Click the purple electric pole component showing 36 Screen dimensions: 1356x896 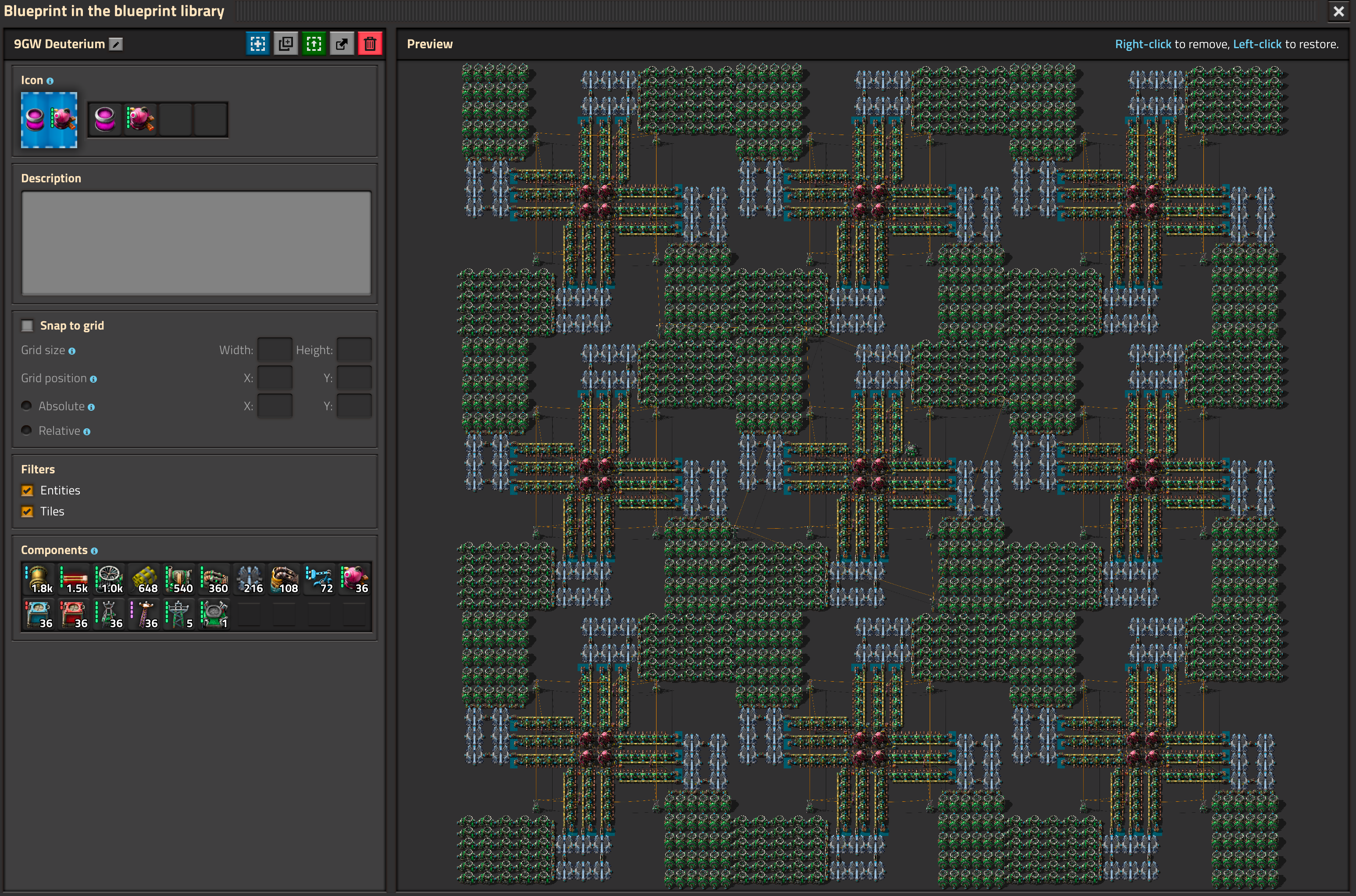click(x=145, y=614)
